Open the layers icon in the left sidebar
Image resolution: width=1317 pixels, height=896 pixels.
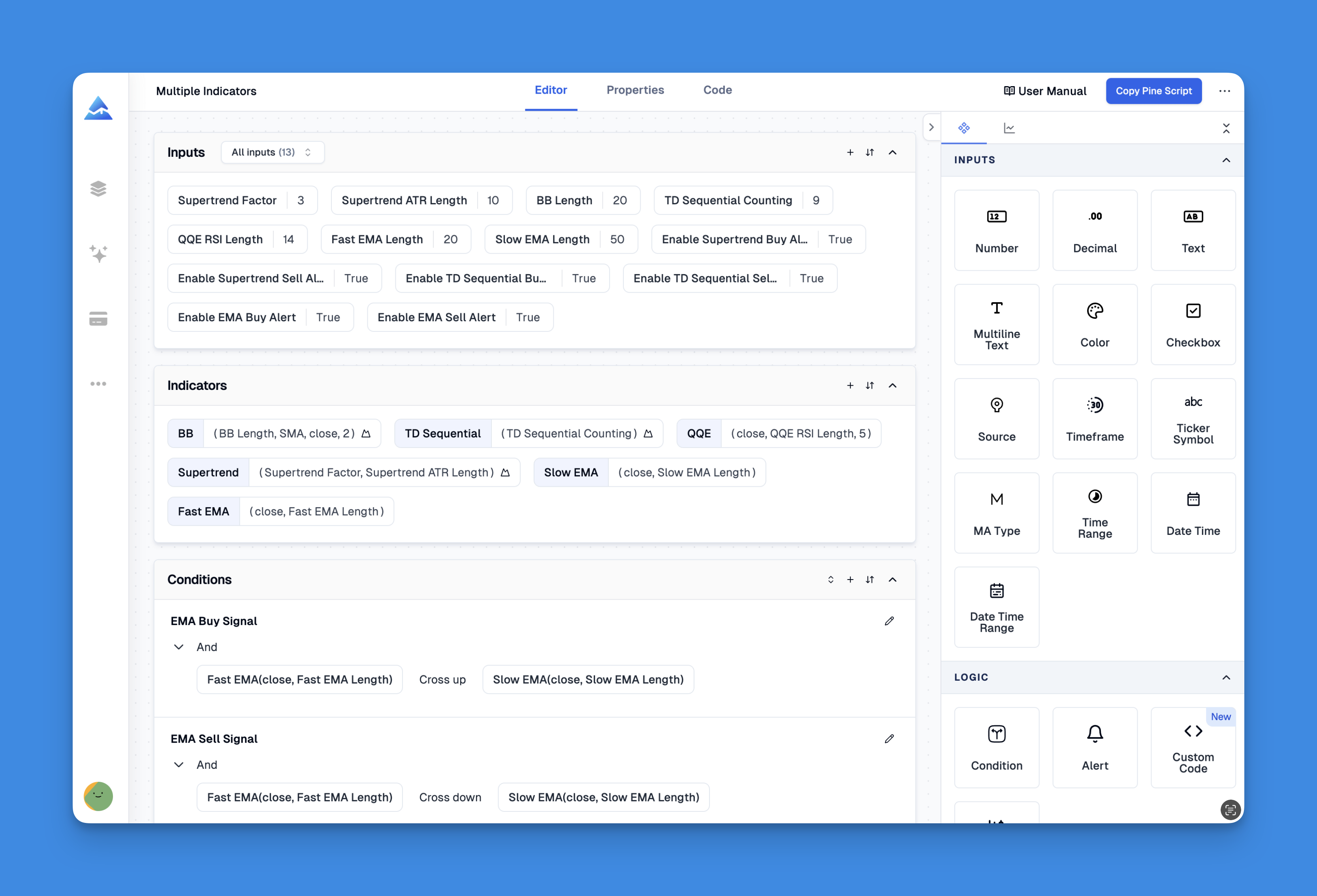98,189
